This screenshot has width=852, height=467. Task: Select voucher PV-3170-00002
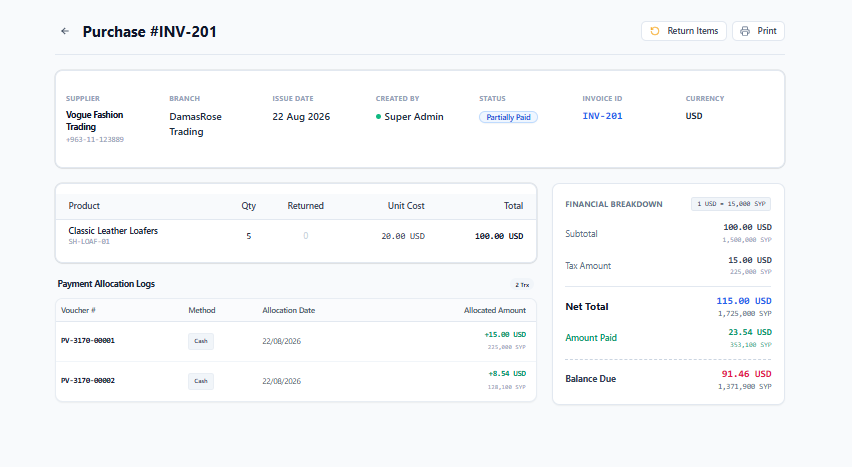click(x=87, y=381)
